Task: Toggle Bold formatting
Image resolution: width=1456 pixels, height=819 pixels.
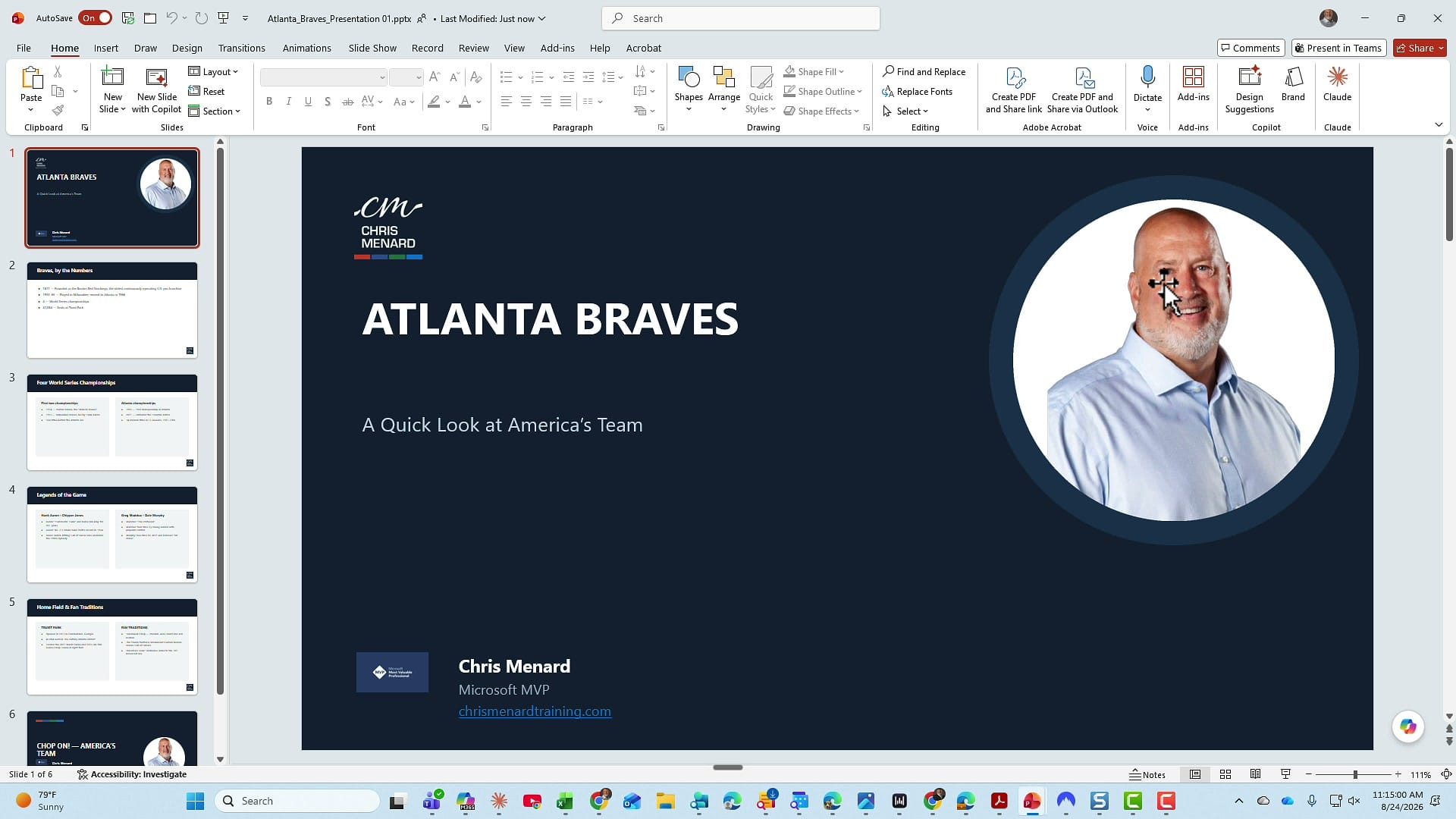Action: [268, 102]
